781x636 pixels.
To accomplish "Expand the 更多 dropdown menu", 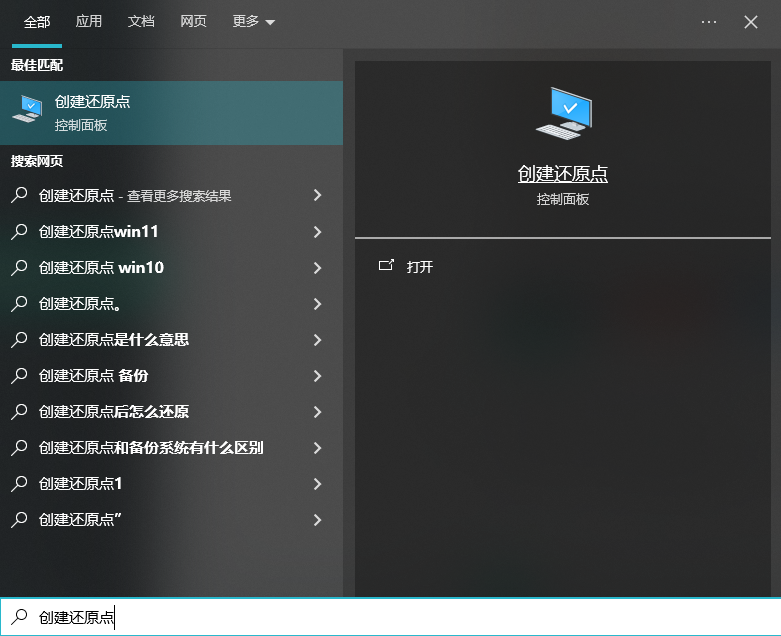I will pos(253,22).
